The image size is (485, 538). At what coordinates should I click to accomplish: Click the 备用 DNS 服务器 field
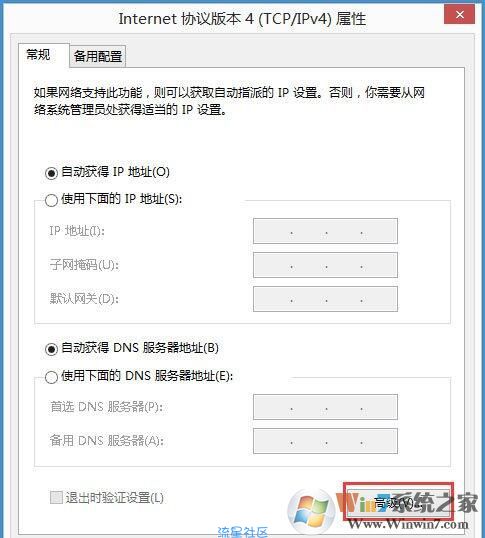click(325, 441)
